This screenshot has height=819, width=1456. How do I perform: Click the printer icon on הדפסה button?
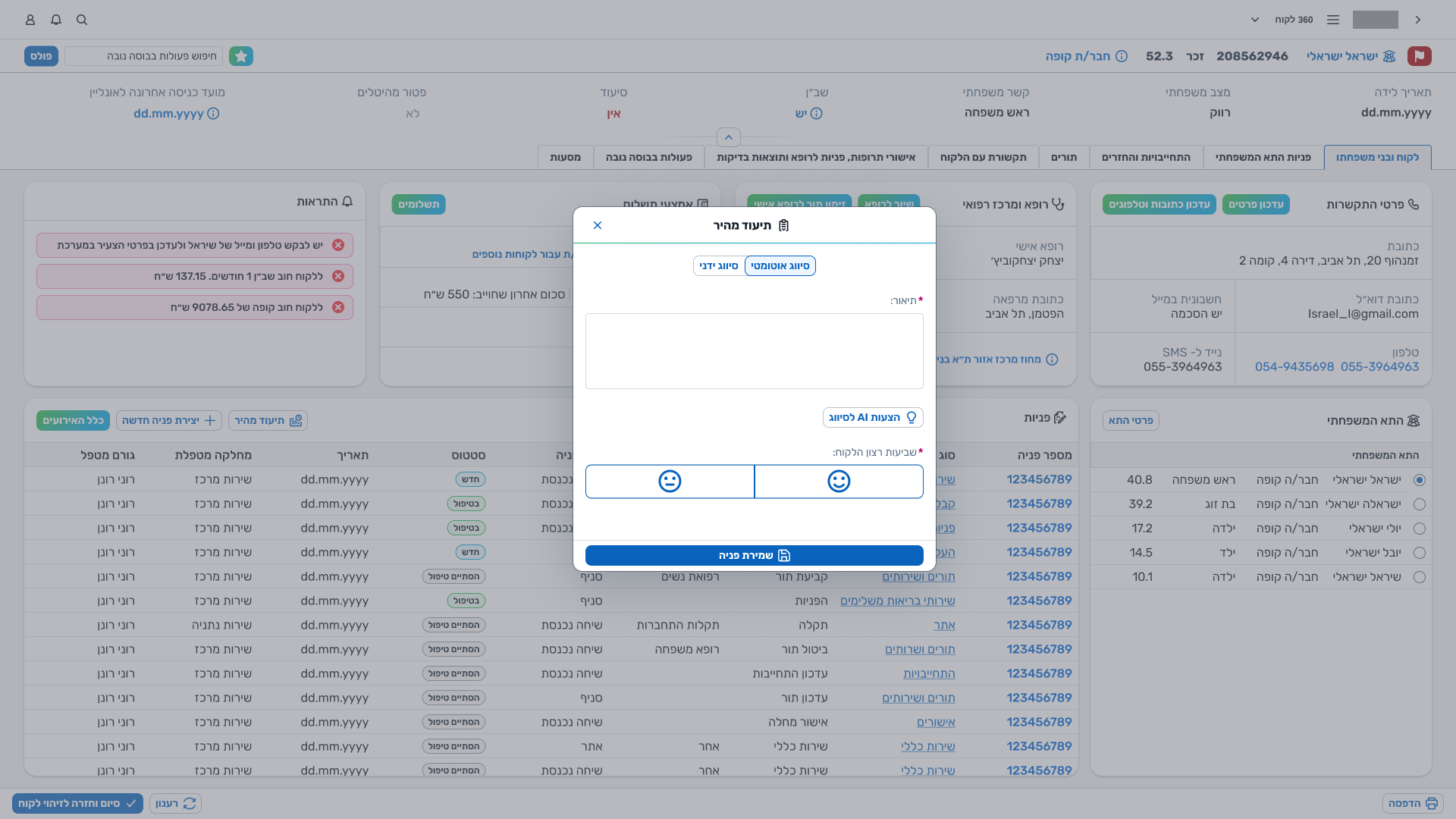click(x=1432, y=803)
